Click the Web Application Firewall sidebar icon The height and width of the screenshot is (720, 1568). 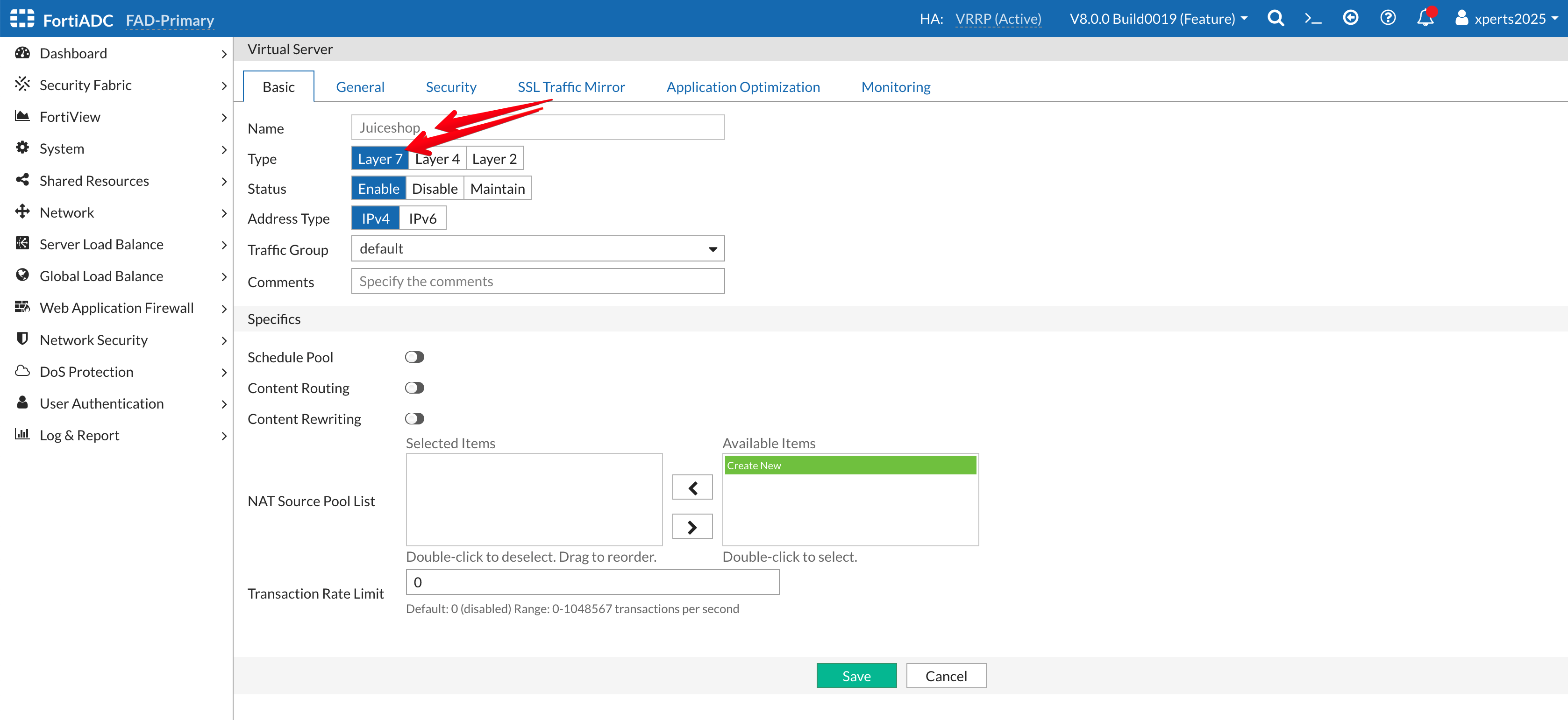tap(22, 307)
